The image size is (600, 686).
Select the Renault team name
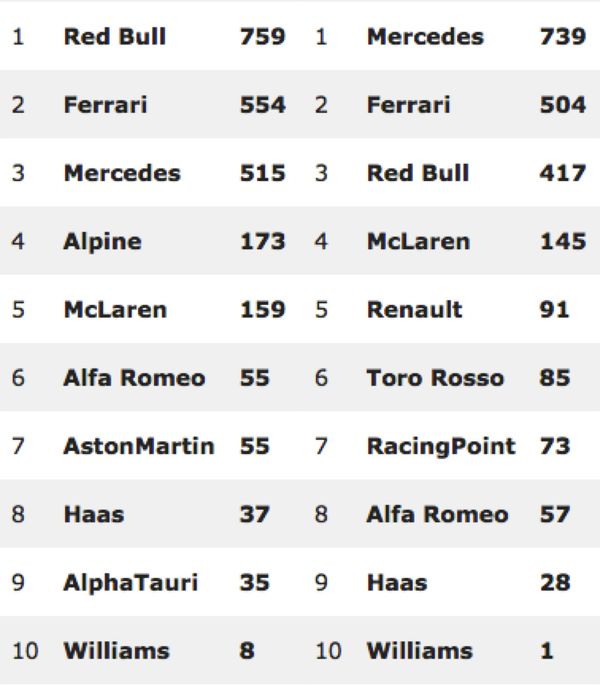[414, 309]
